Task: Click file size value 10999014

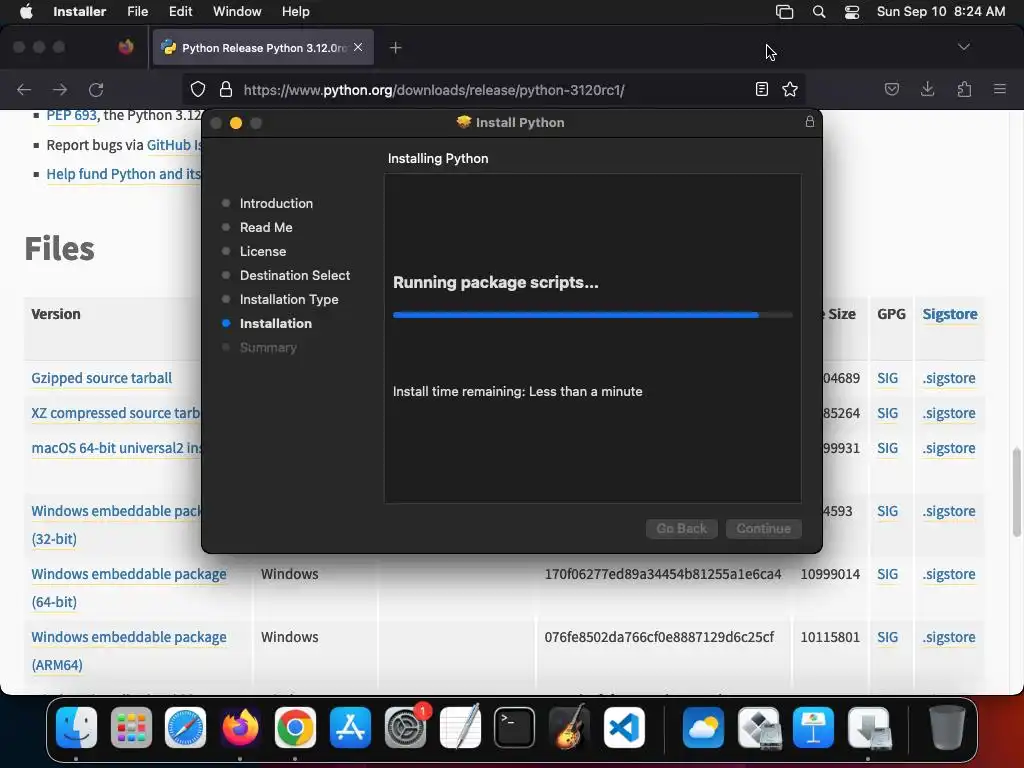Action: pyautogui.click(x=830, y=574)
